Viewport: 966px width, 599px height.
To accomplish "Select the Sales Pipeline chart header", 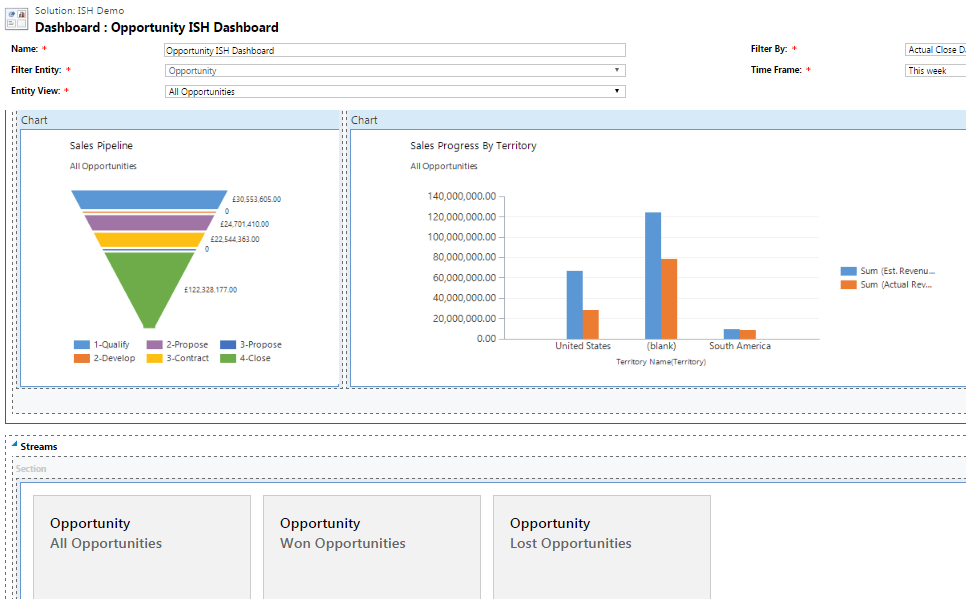I will [x=179, y=120].
